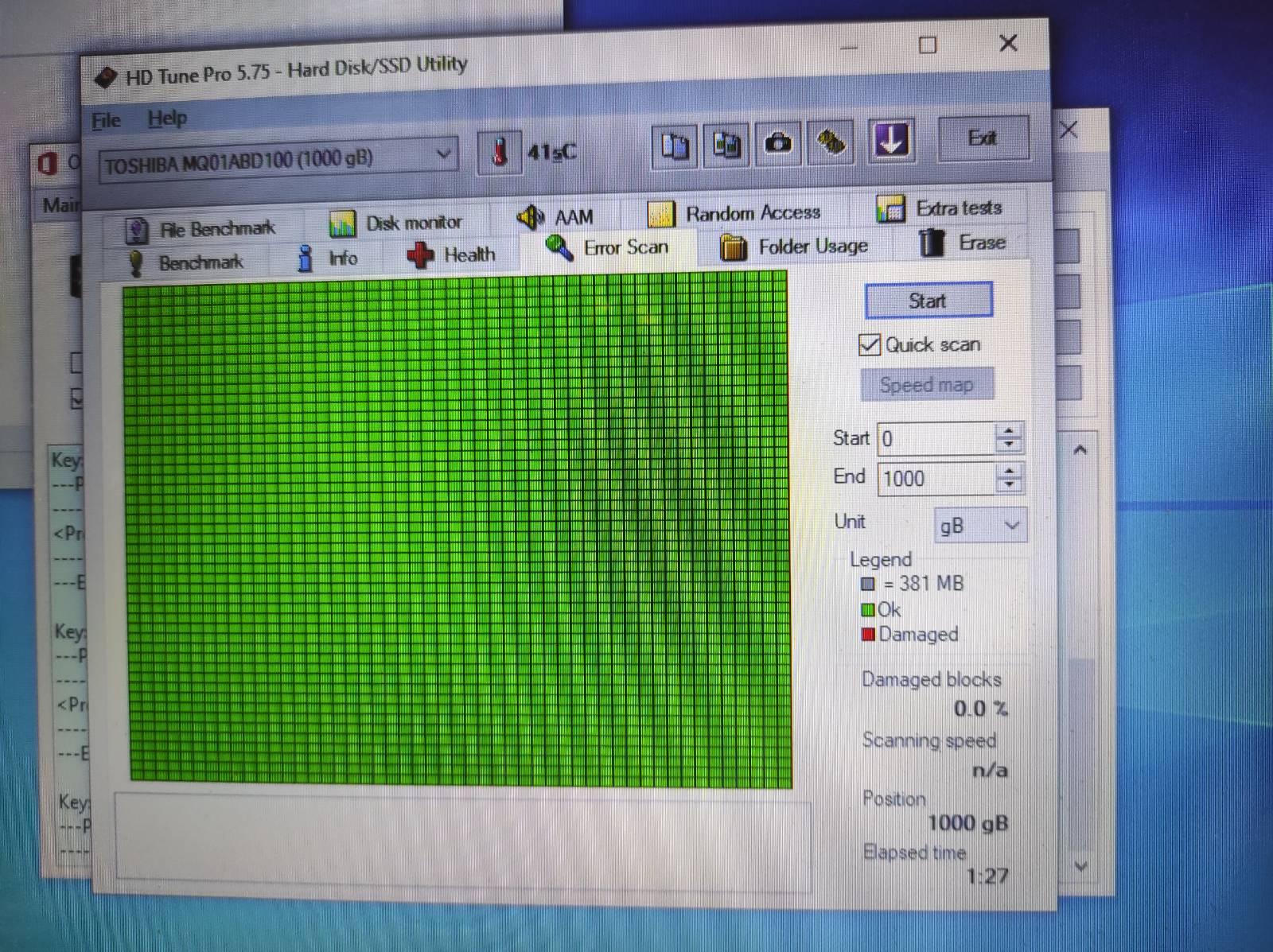Click the '1:27' elapsed time value
This screenshot has width=1273, height=952.
click(x=987, y=876)
